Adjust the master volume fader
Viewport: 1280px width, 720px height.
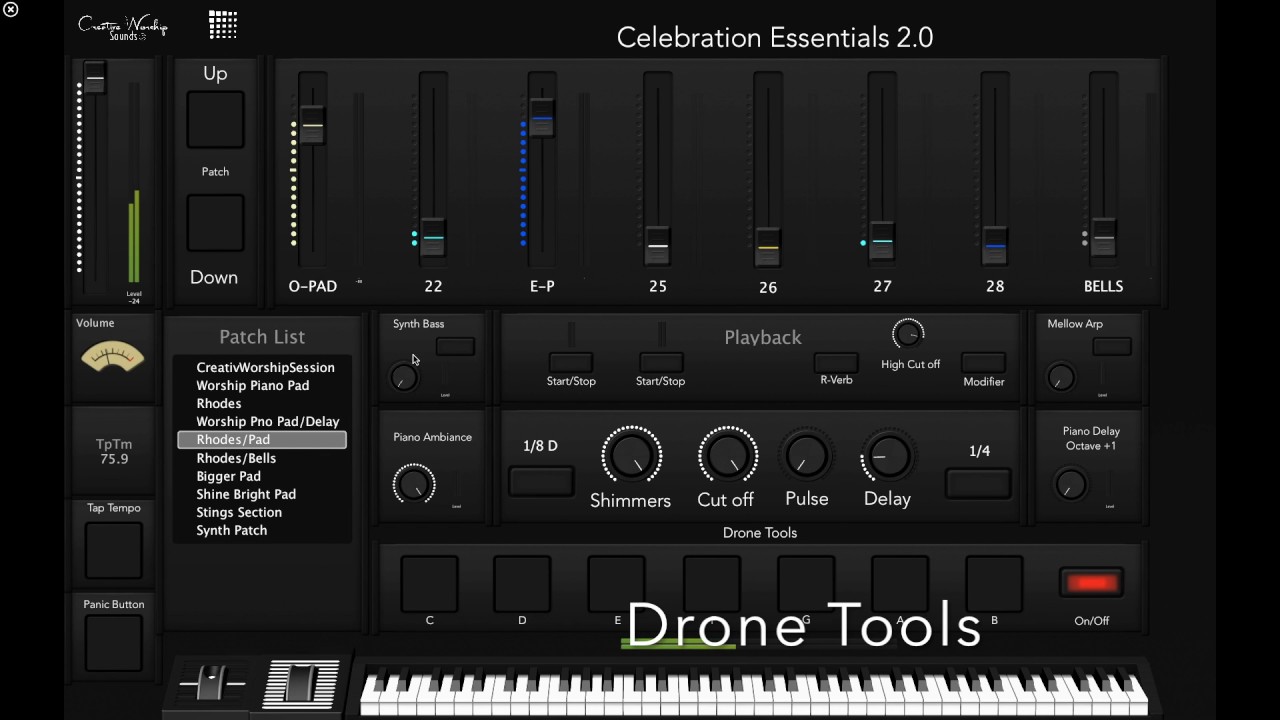pos(94,77)
